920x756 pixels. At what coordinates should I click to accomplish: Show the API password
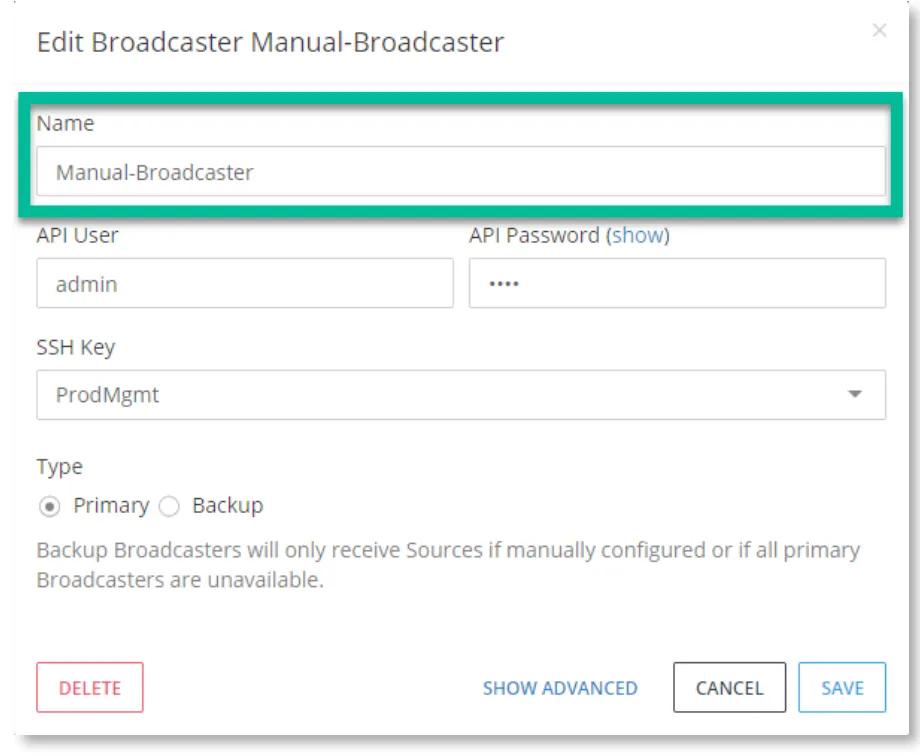tap(638, 235)
